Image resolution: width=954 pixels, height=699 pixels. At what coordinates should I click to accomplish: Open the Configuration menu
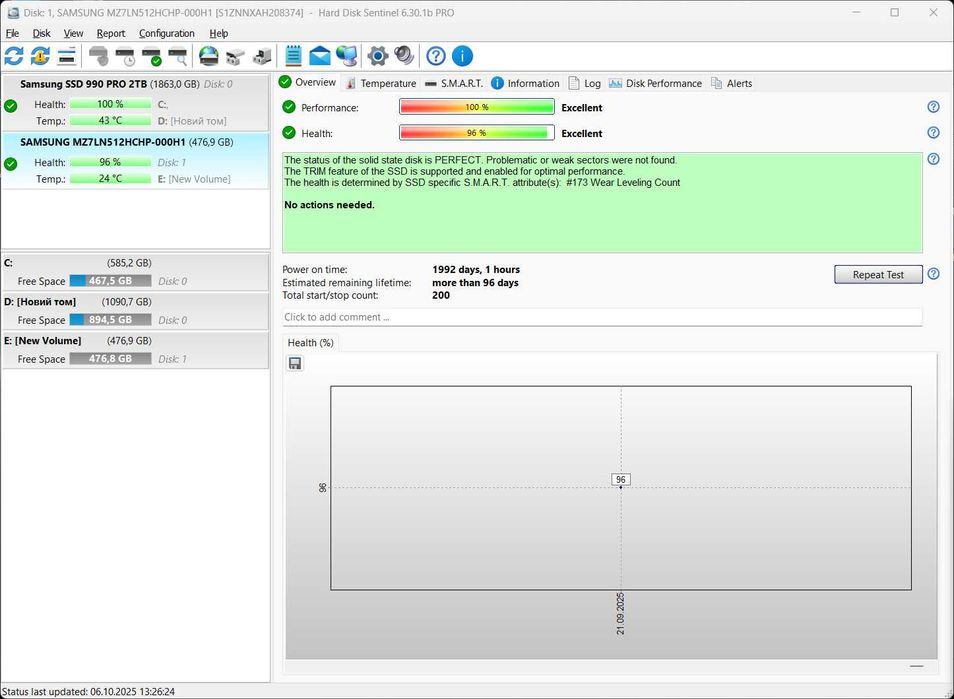click(x=167, y=33)
